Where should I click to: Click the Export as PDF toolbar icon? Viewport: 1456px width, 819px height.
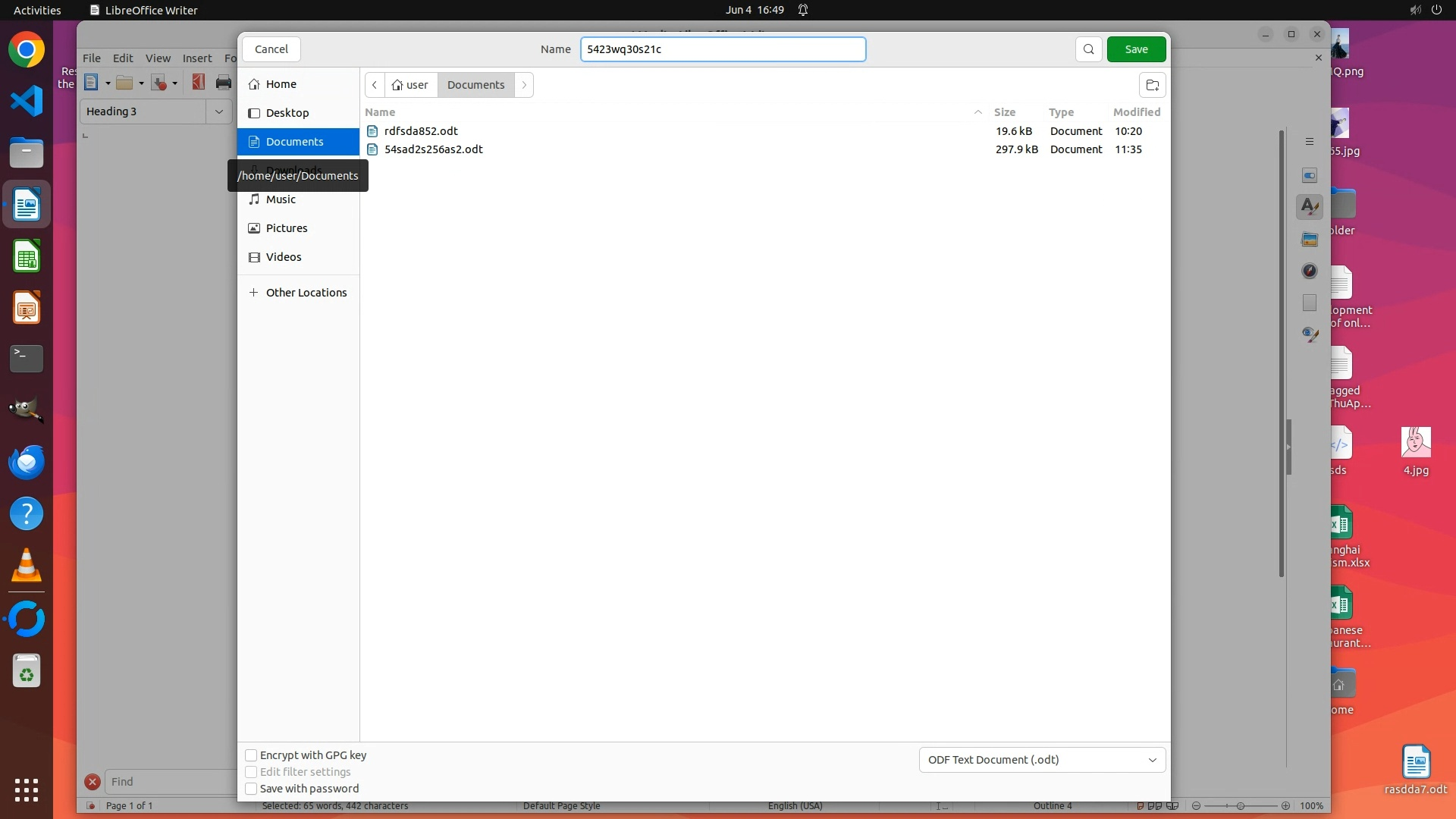[199, 83]
